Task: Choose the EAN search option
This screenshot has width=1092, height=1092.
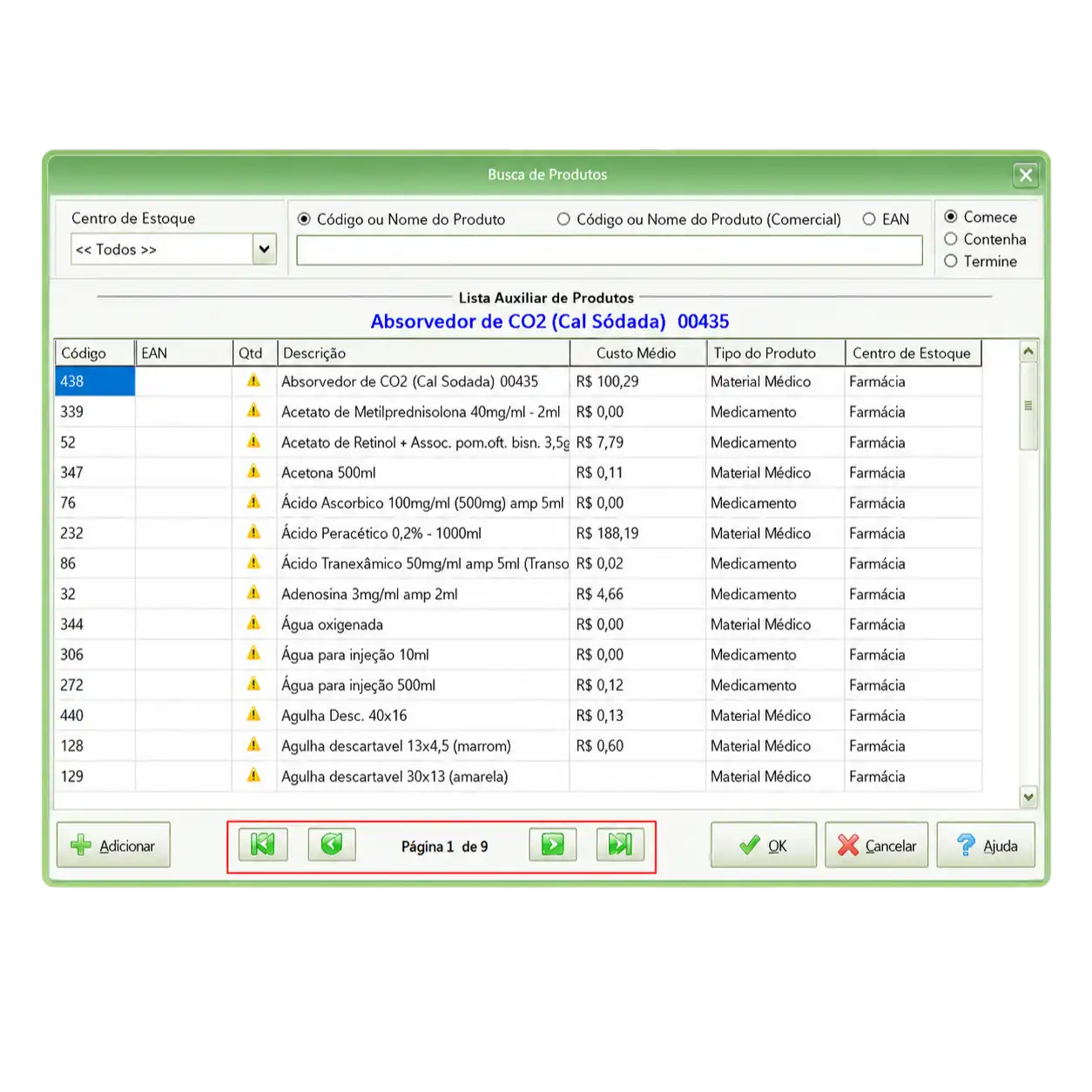Action: click(869, 219)
